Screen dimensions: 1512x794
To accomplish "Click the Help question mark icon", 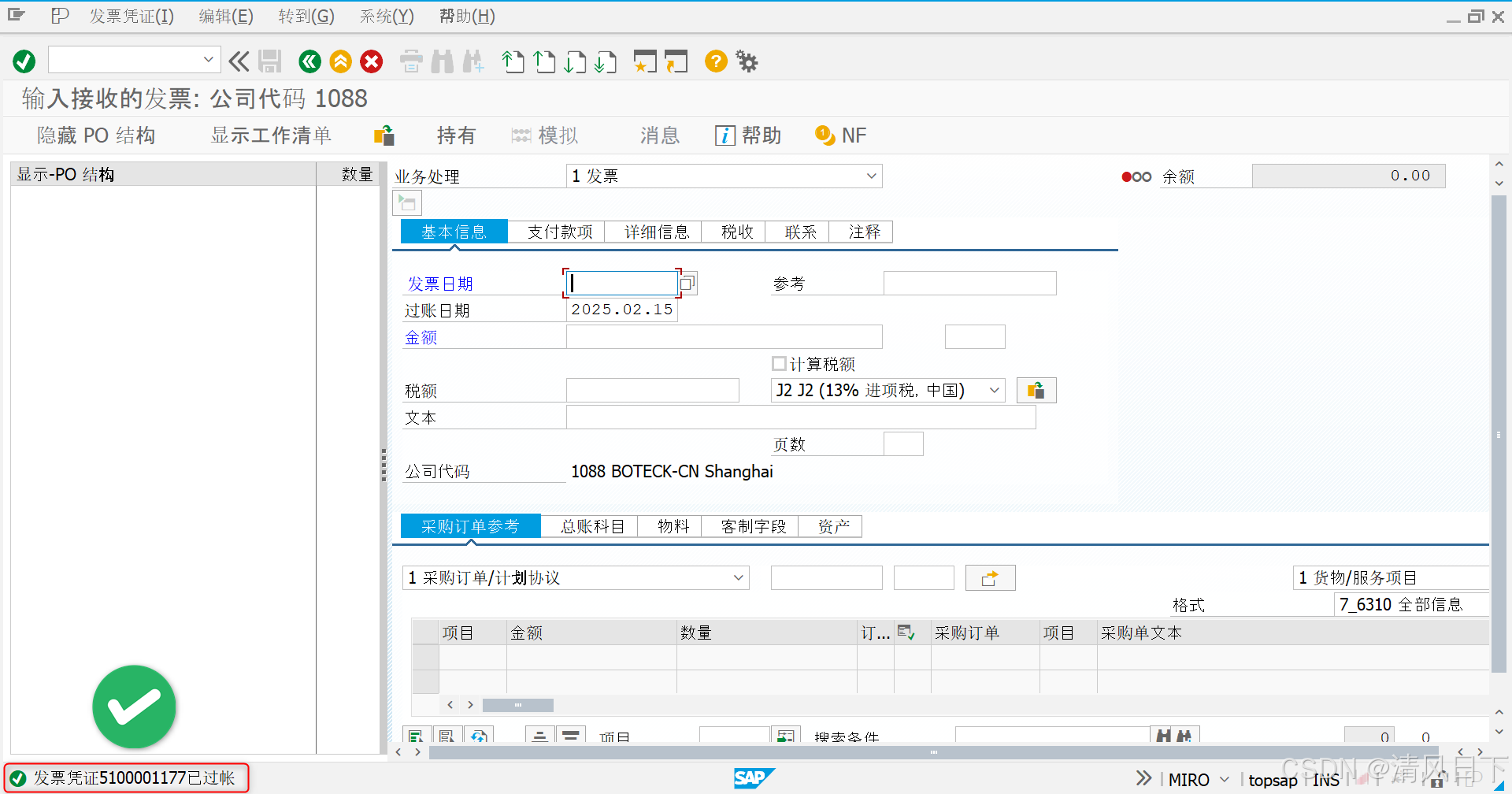I will 714,61.
